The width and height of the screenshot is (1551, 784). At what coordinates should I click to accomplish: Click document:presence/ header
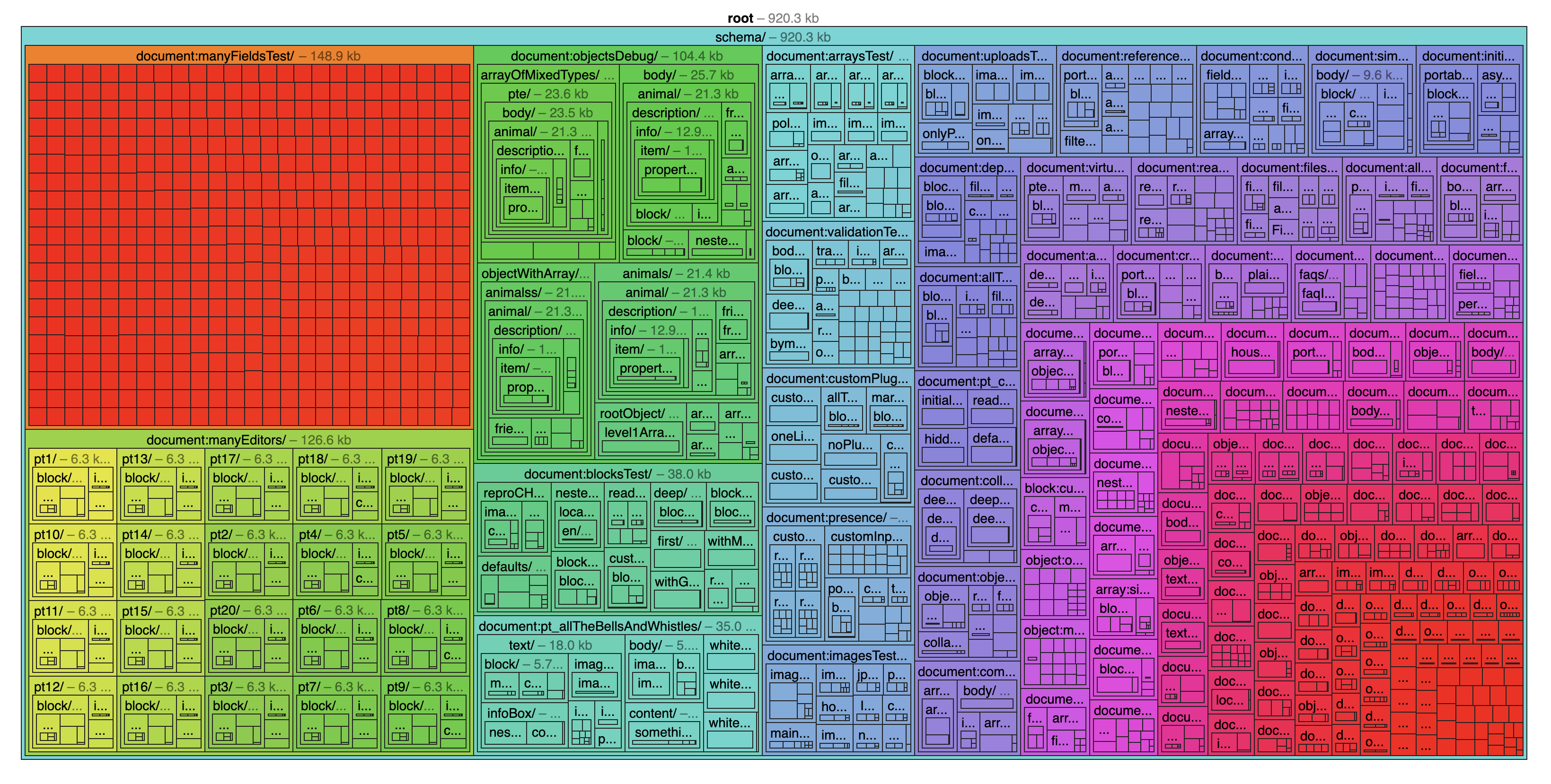pyautogui.click(x=837, y=517)
